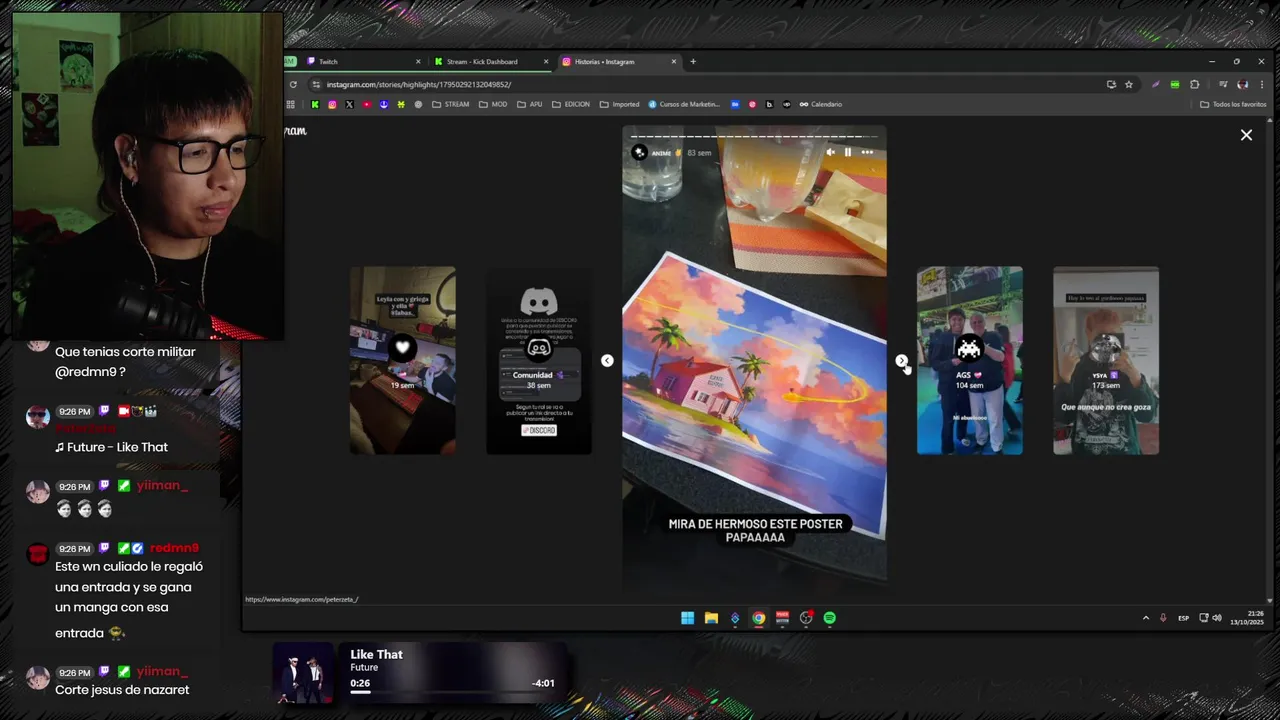
Task: Click the redmn9 username in chat
Action: [175, 548]
